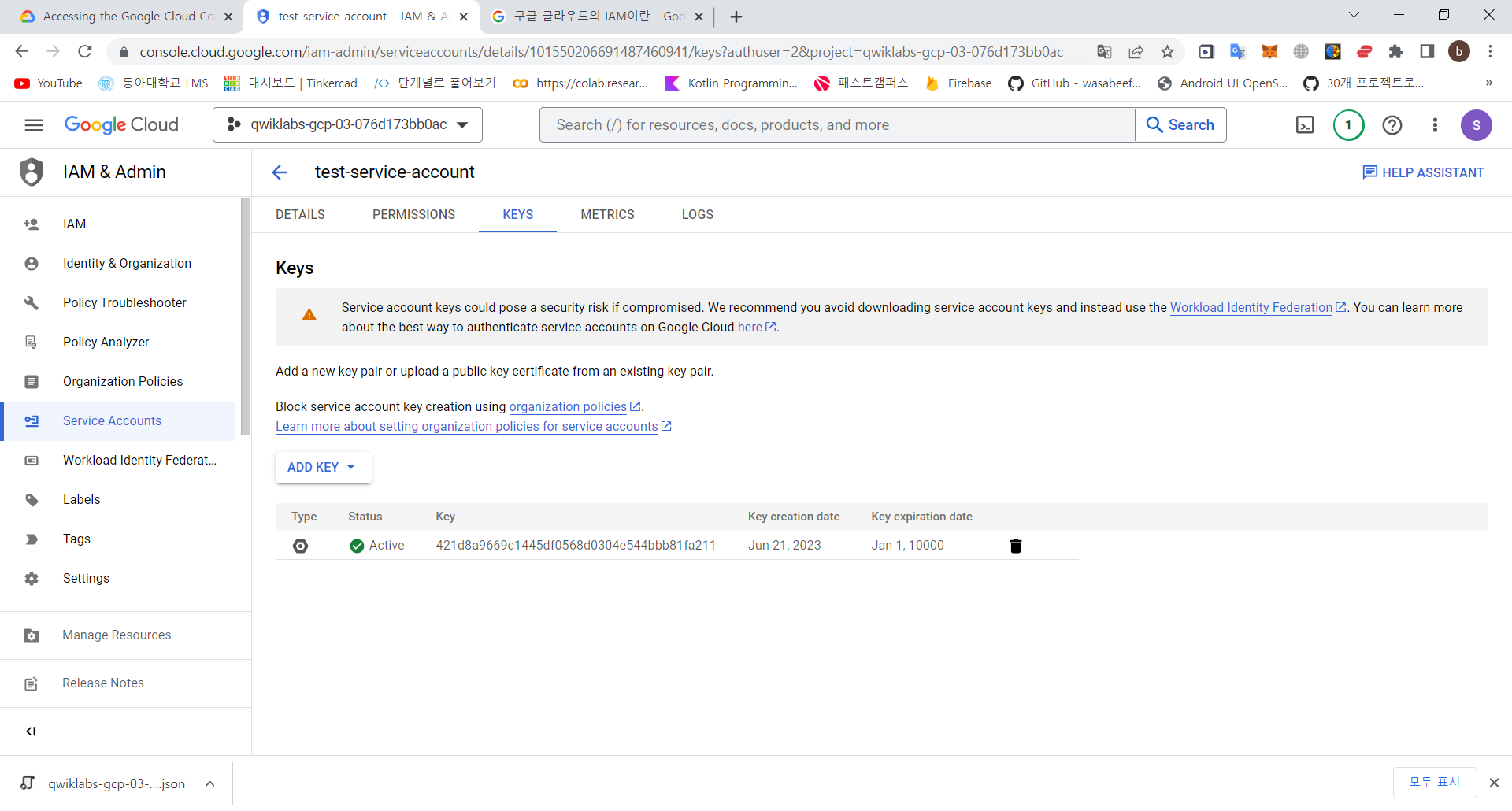Show more bookmarks with the chevron
Image resolution: width=1512 pixels, height=811 pixels.
coord(1488,83)
